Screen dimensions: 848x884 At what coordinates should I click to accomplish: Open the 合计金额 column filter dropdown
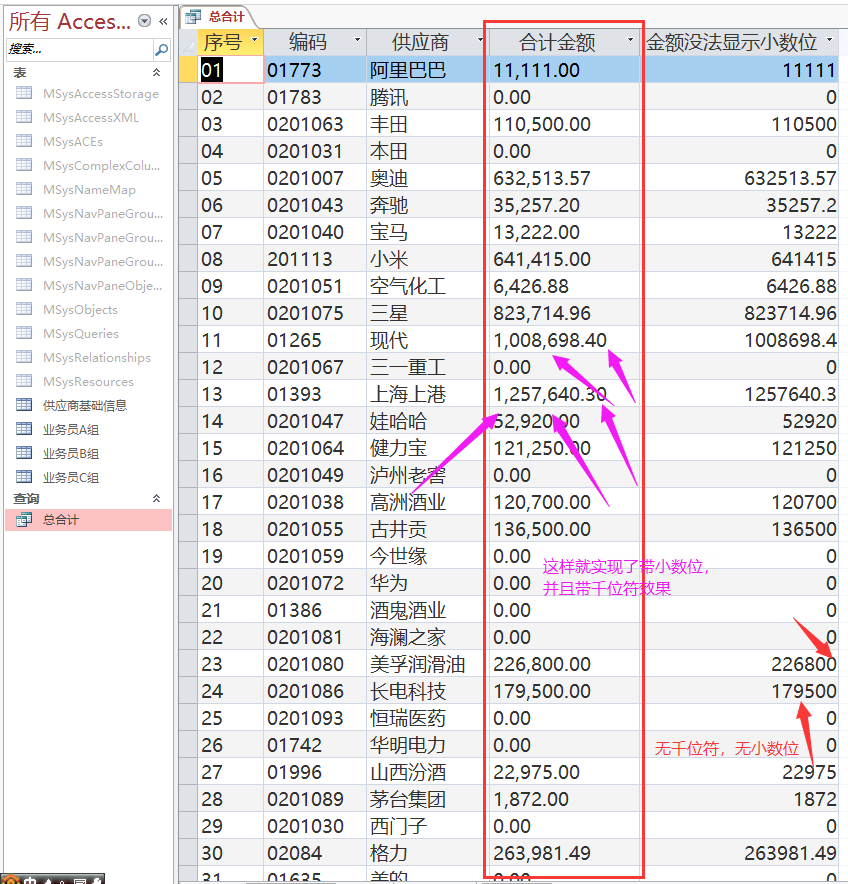point(630,40)
